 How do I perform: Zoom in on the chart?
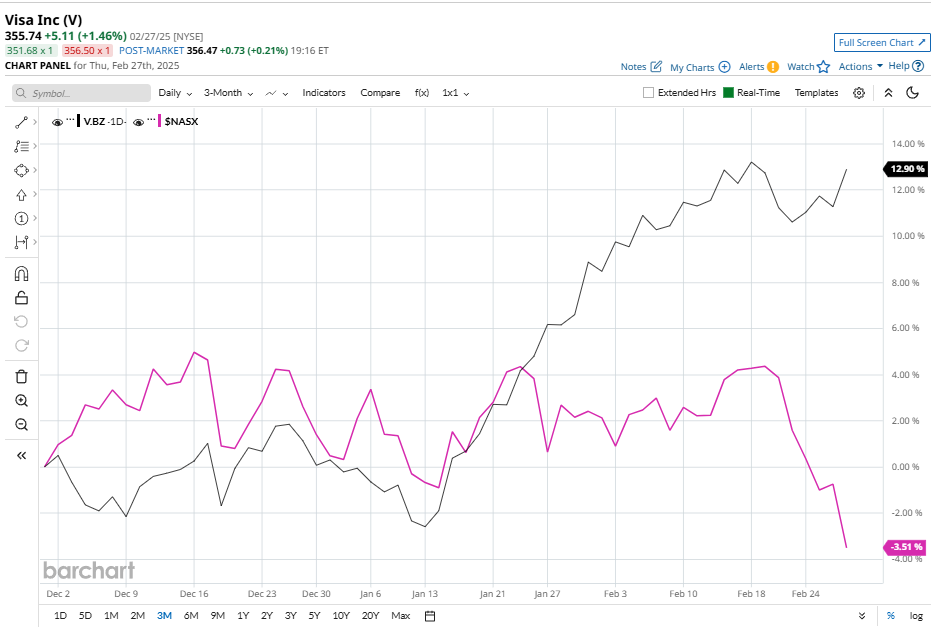(x=21, y=400)
